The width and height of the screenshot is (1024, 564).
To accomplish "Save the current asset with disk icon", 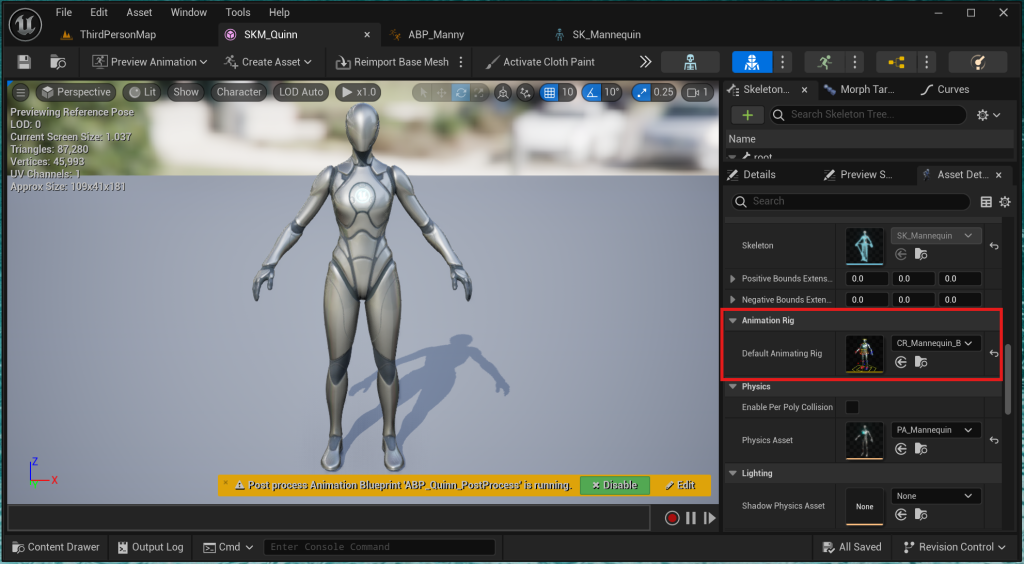I will coord(24,62).
